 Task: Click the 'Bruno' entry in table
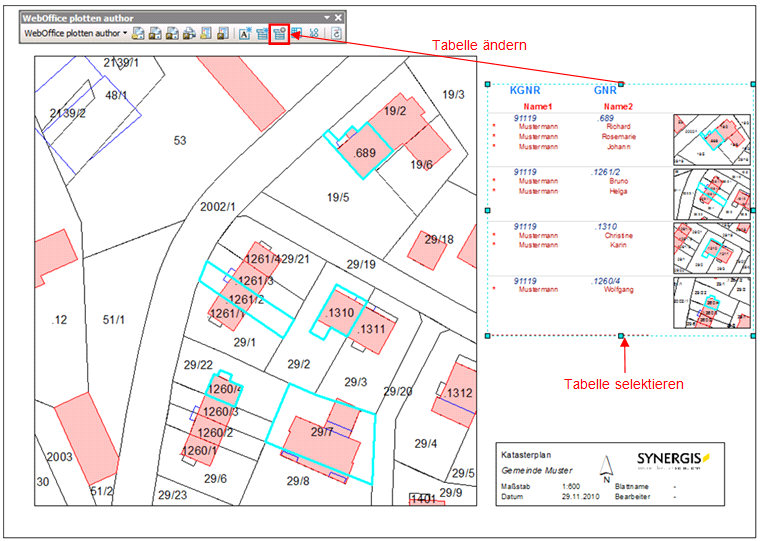618,181
